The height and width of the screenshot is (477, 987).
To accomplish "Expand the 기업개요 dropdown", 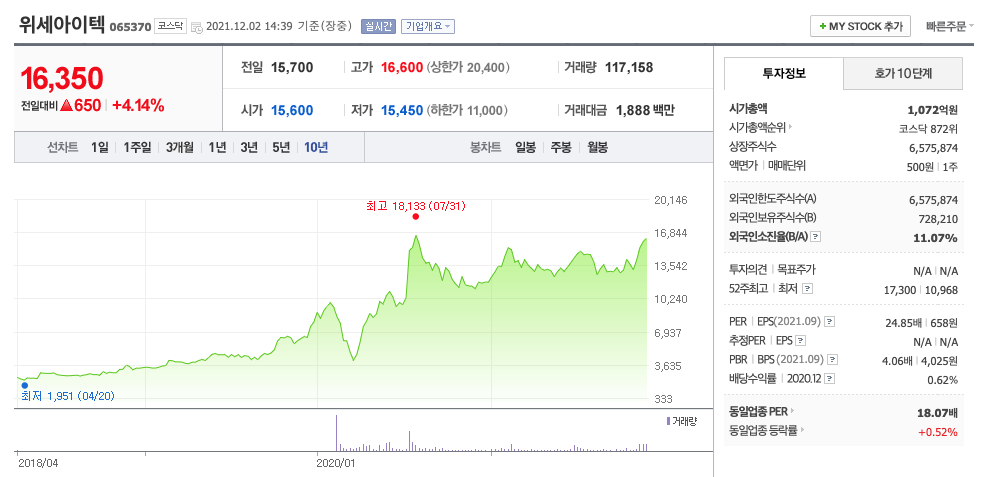I will (427, 26).
